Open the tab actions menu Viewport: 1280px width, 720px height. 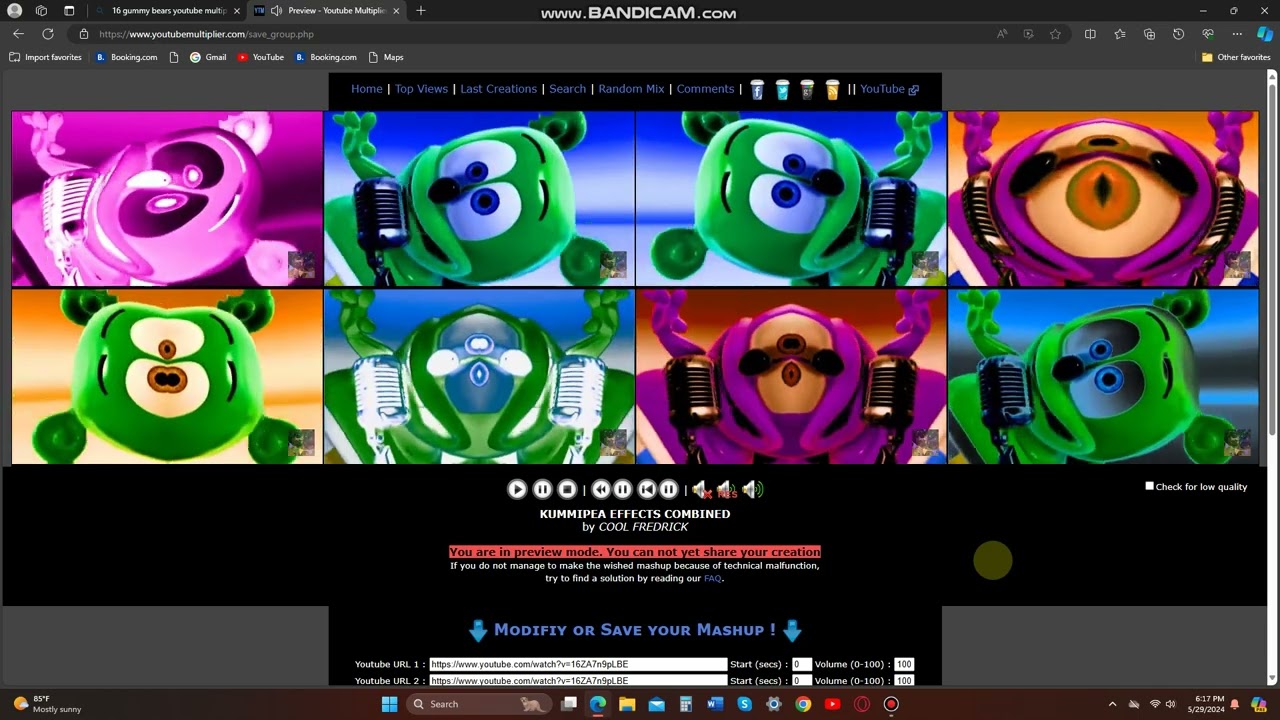tap(69, 11)
